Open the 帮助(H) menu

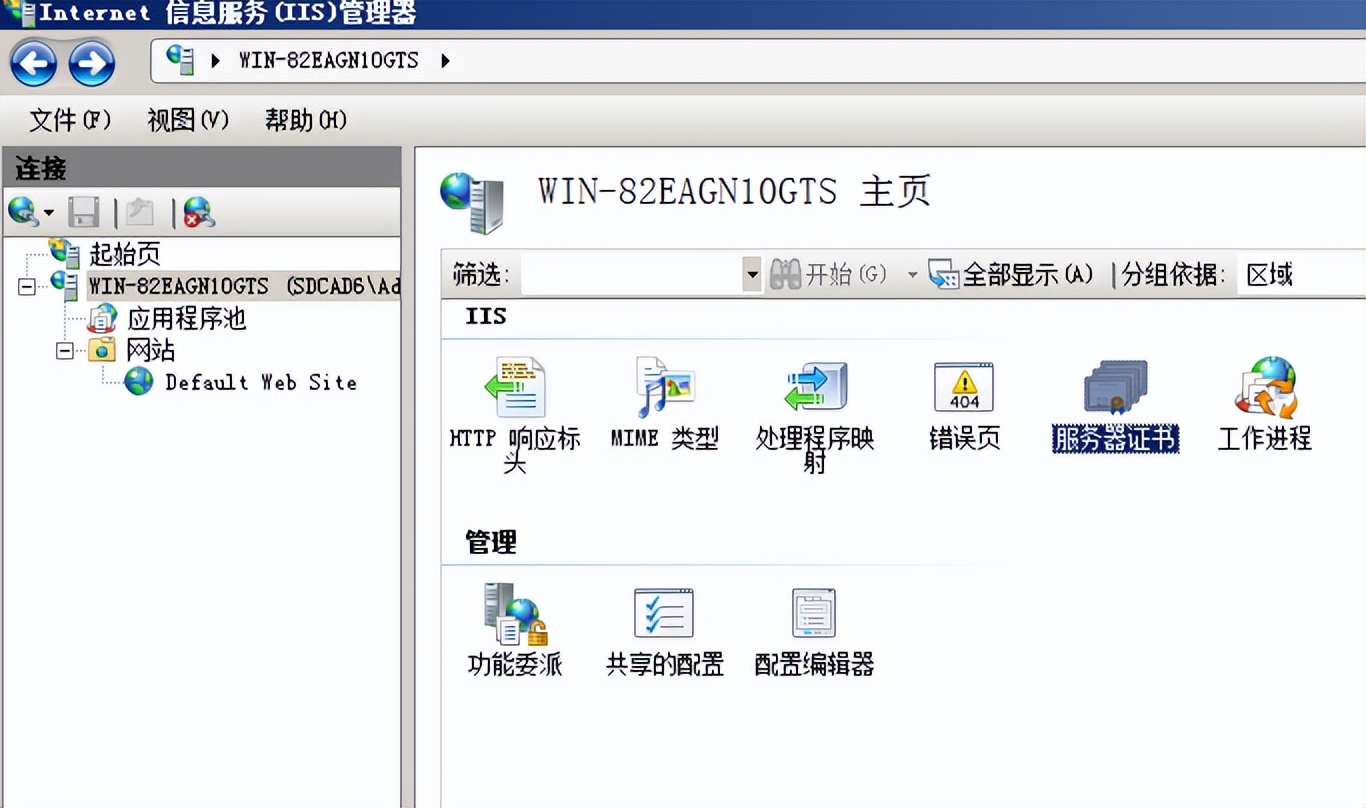click(x=306, y=120)
